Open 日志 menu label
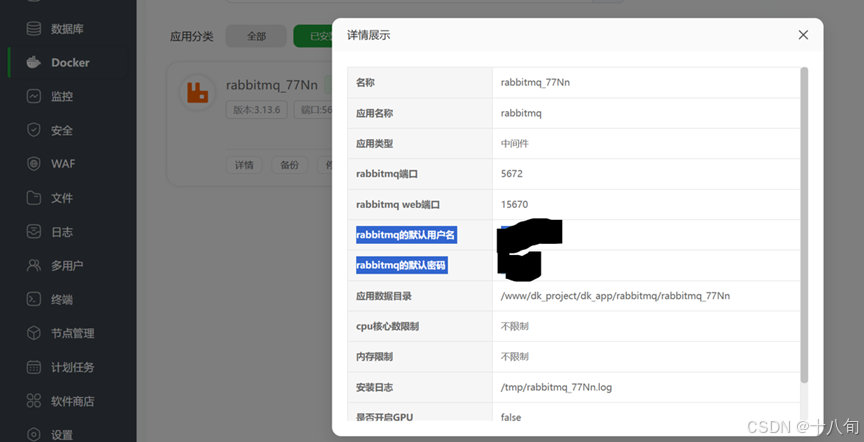 coord(62,232)
